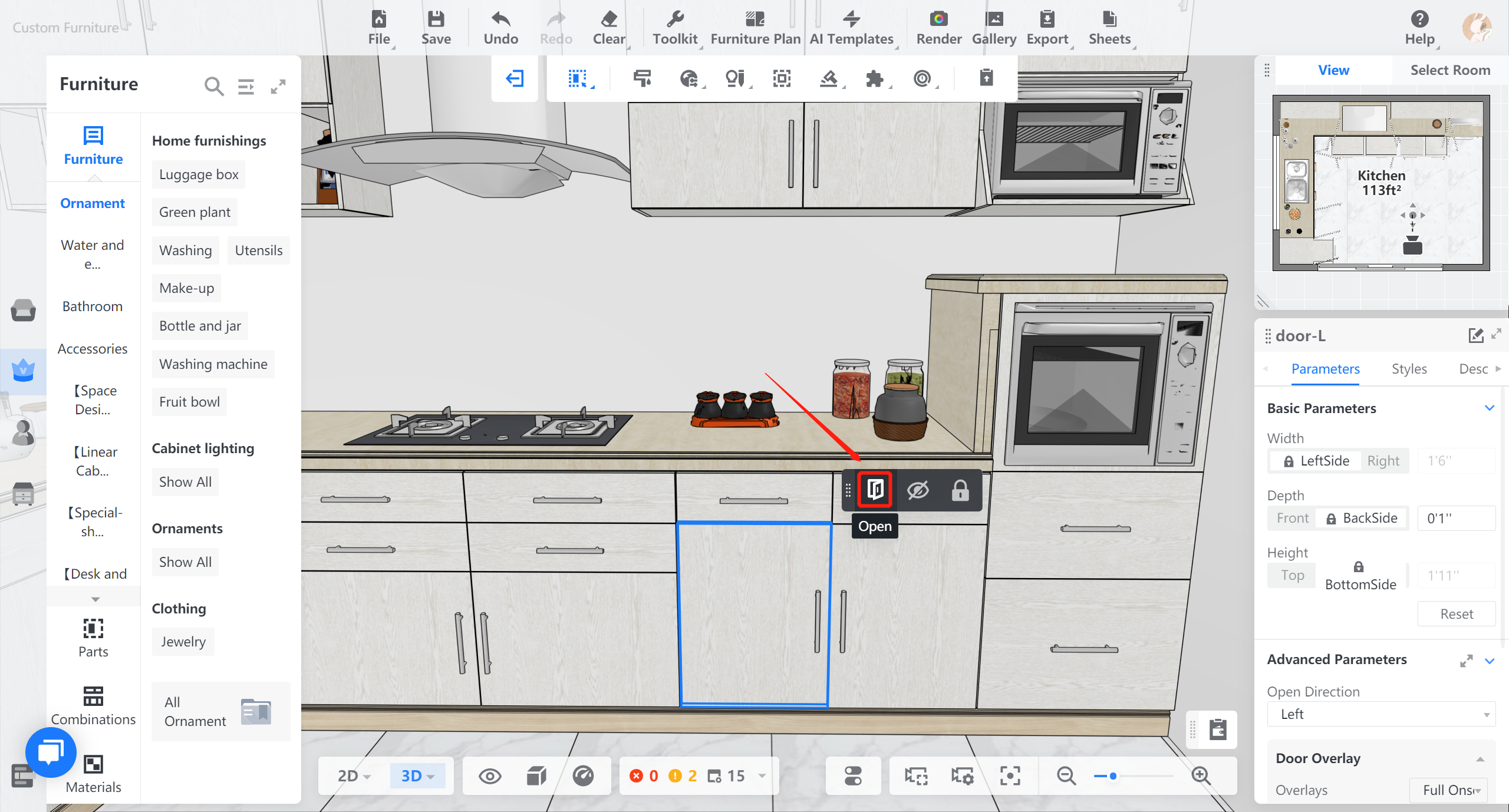Image resolution: width=1509 pixels, height=812 pixels.
Task: Lock the selected door
Action: (x=960, y=490)
